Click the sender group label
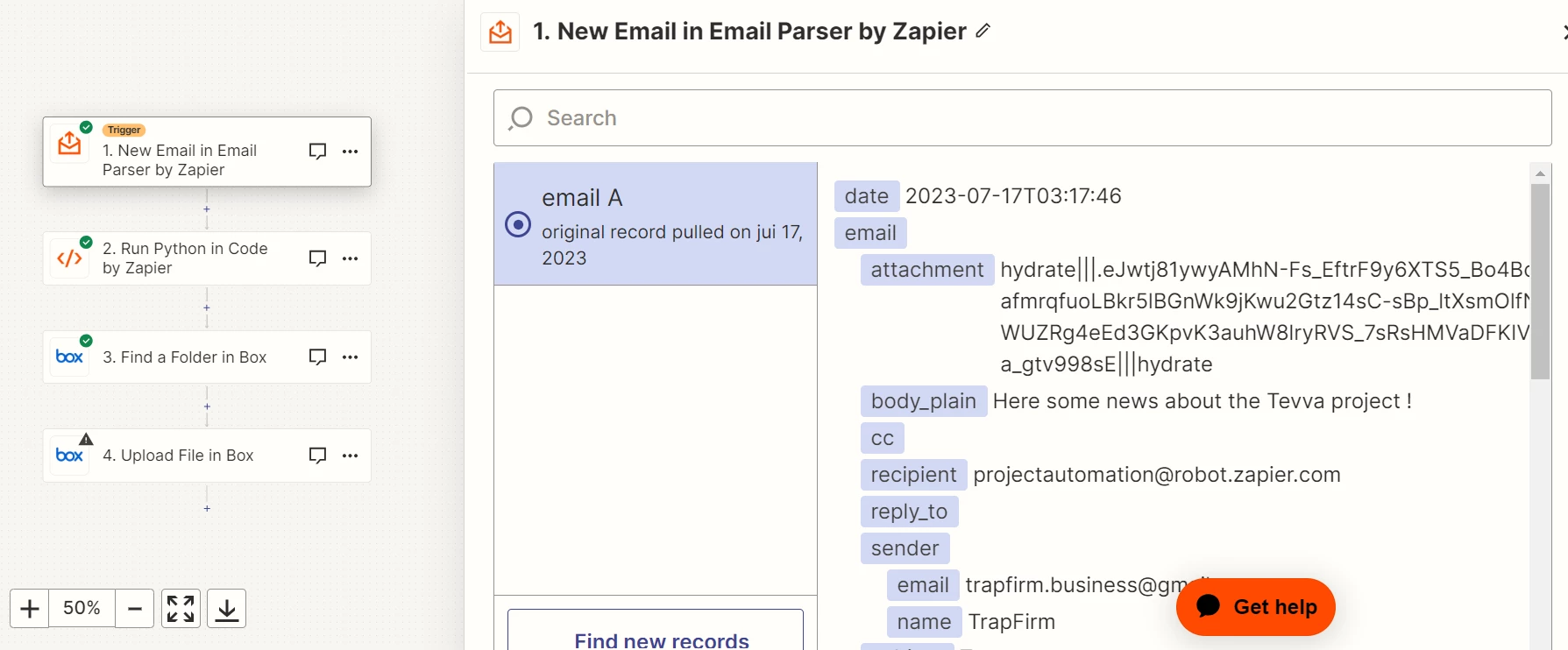 tap(905, 548)
